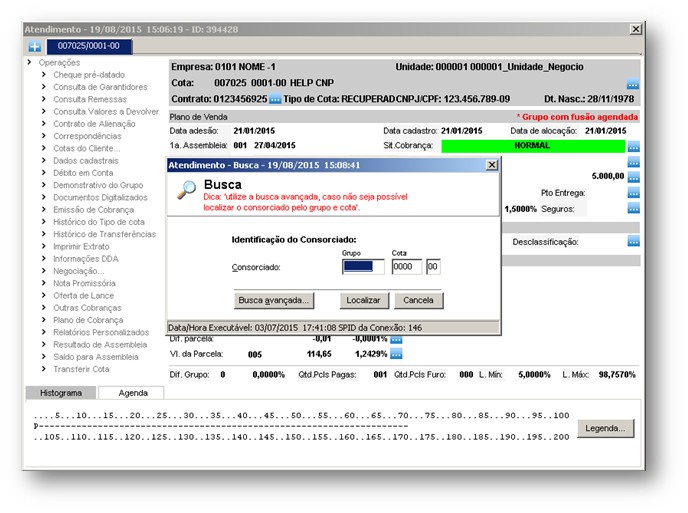Expand Dados cadastrais node arrow

[x=44, y=161]
